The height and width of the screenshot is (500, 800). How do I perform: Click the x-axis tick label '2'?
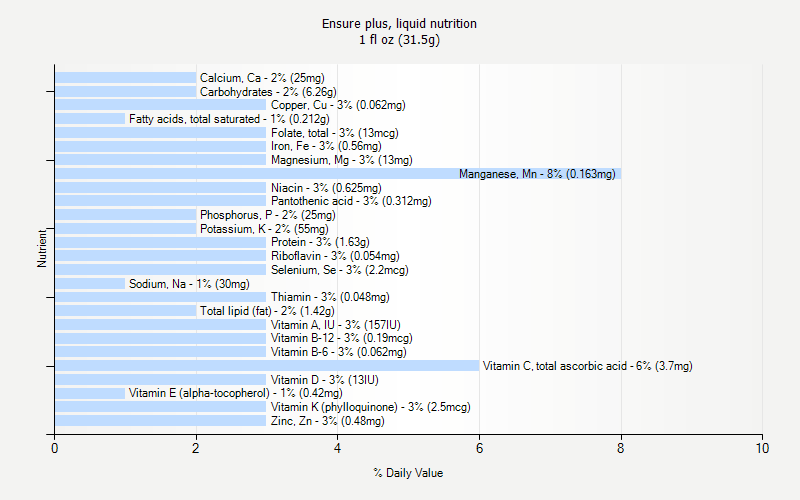tap(196, 448)
